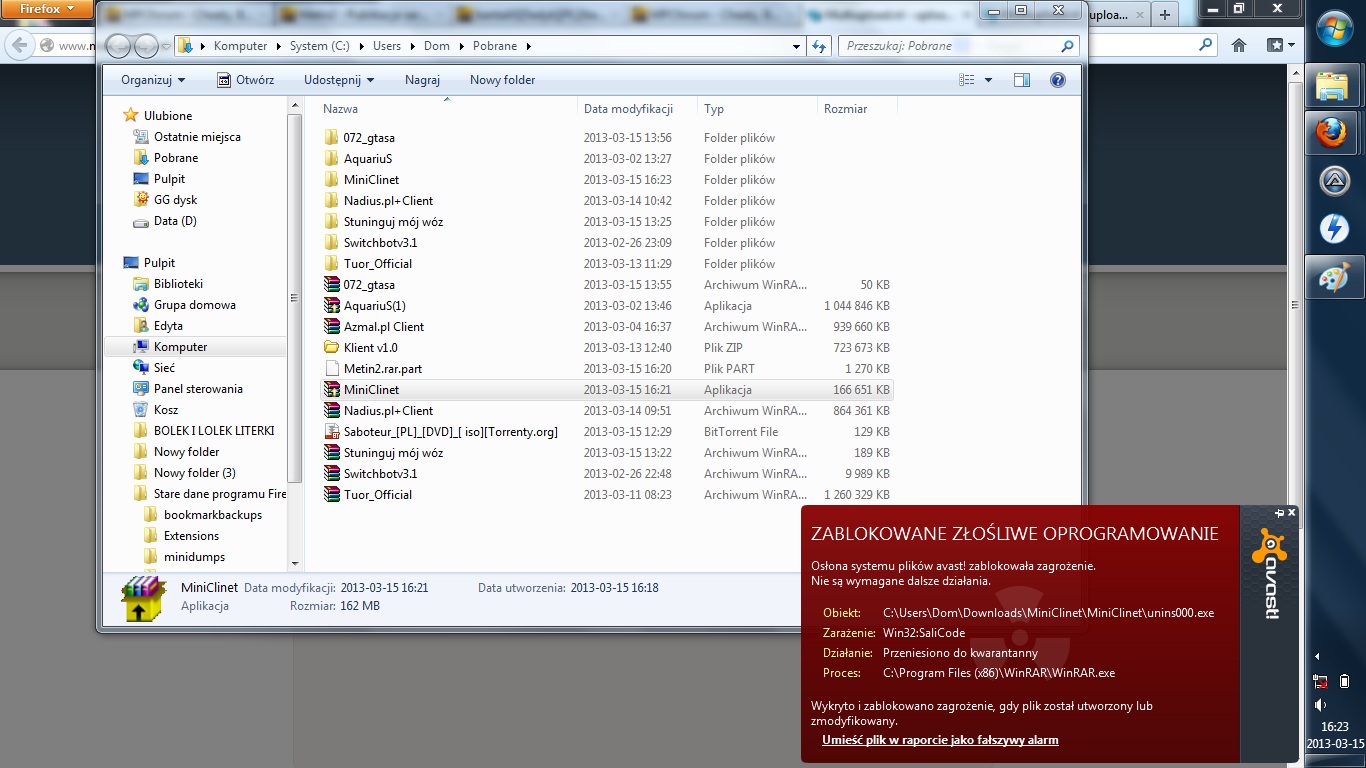
Task: Open Windows Explorer from the taskbar
Action: pos(1334,86)
